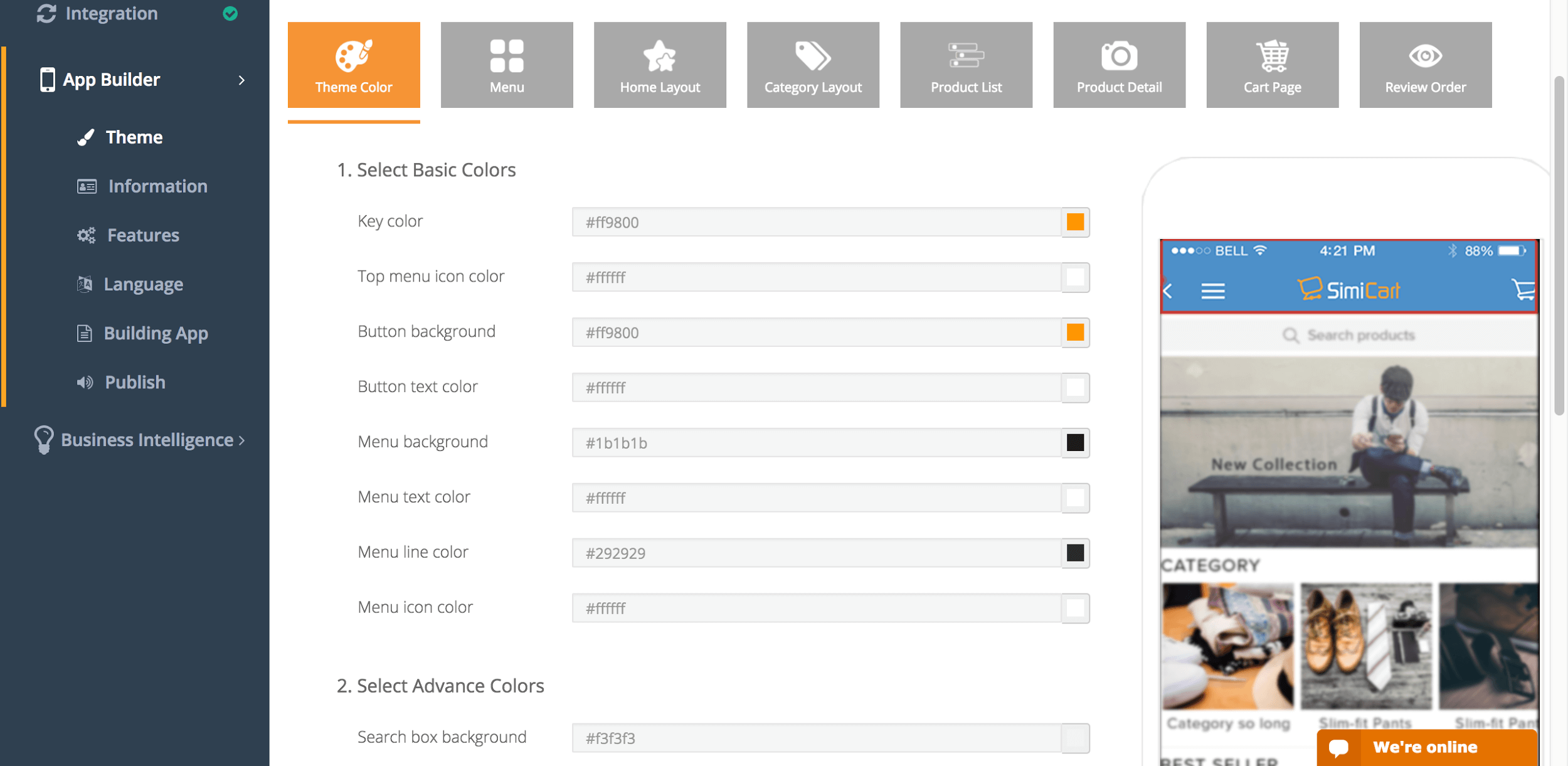Image resolution: width=1568 pixels, height=766 pixels.
Task: Click the Features sidebar item
Action: pyautogui.click(x=143, y=235)
